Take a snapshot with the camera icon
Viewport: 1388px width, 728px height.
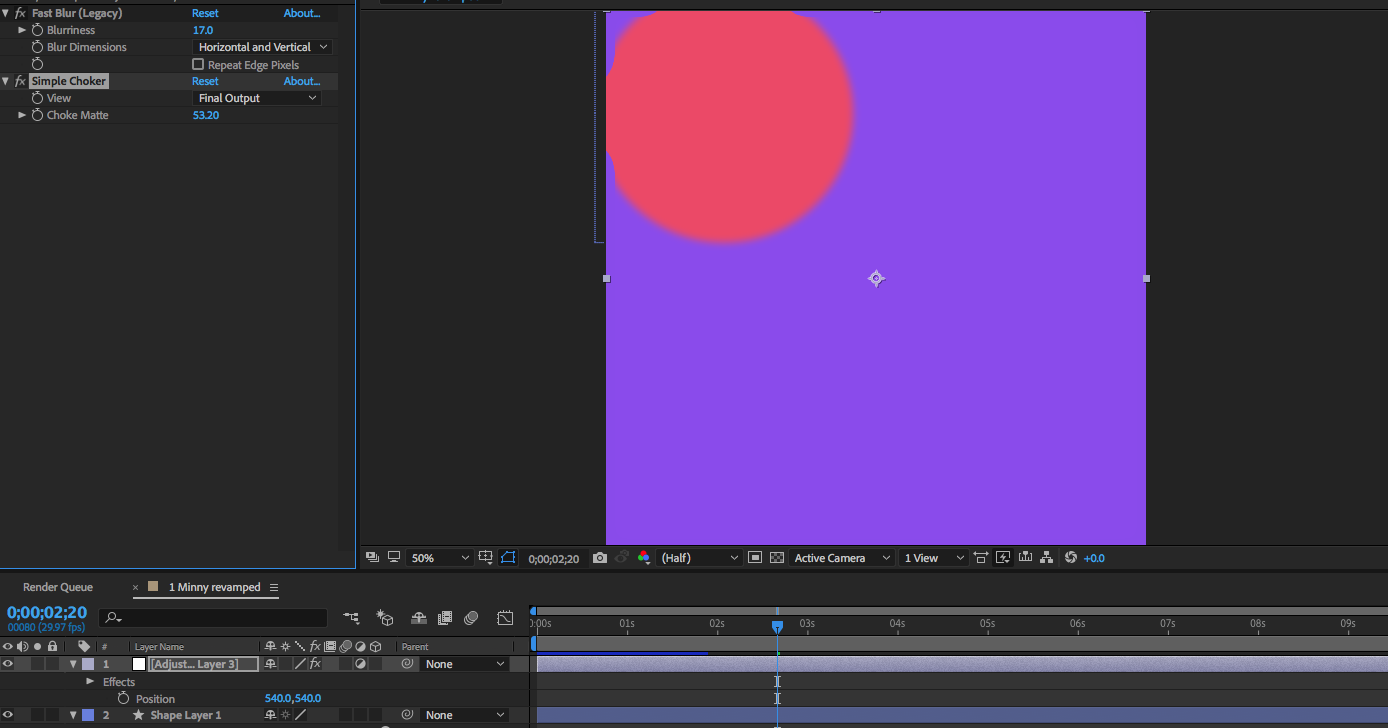tap(599, 558)
